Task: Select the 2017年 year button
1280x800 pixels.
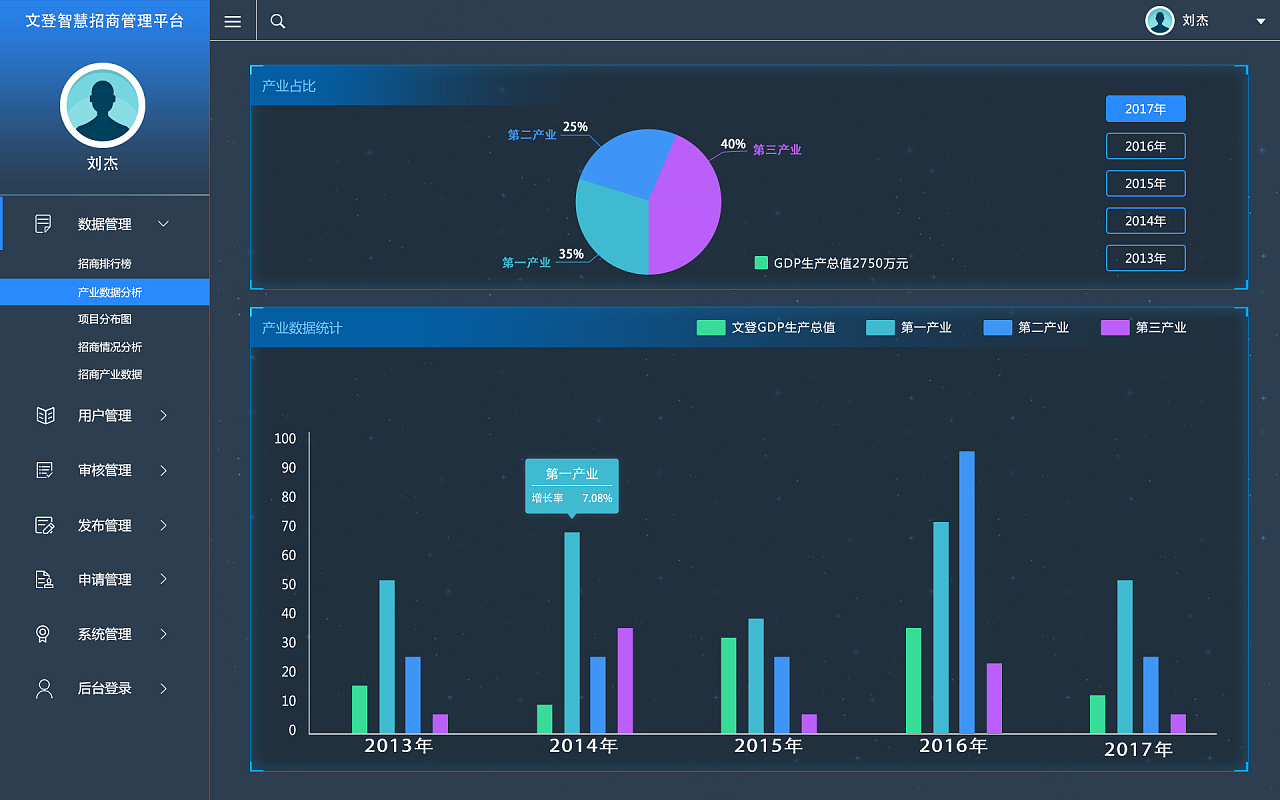Action: [1146, 109]
